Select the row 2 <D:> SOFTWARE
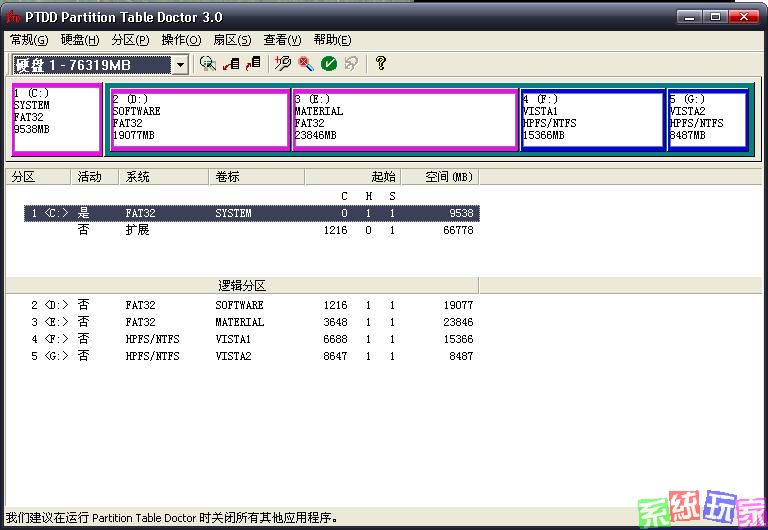This screenshot has height=530, width=768. click(252, 305)
